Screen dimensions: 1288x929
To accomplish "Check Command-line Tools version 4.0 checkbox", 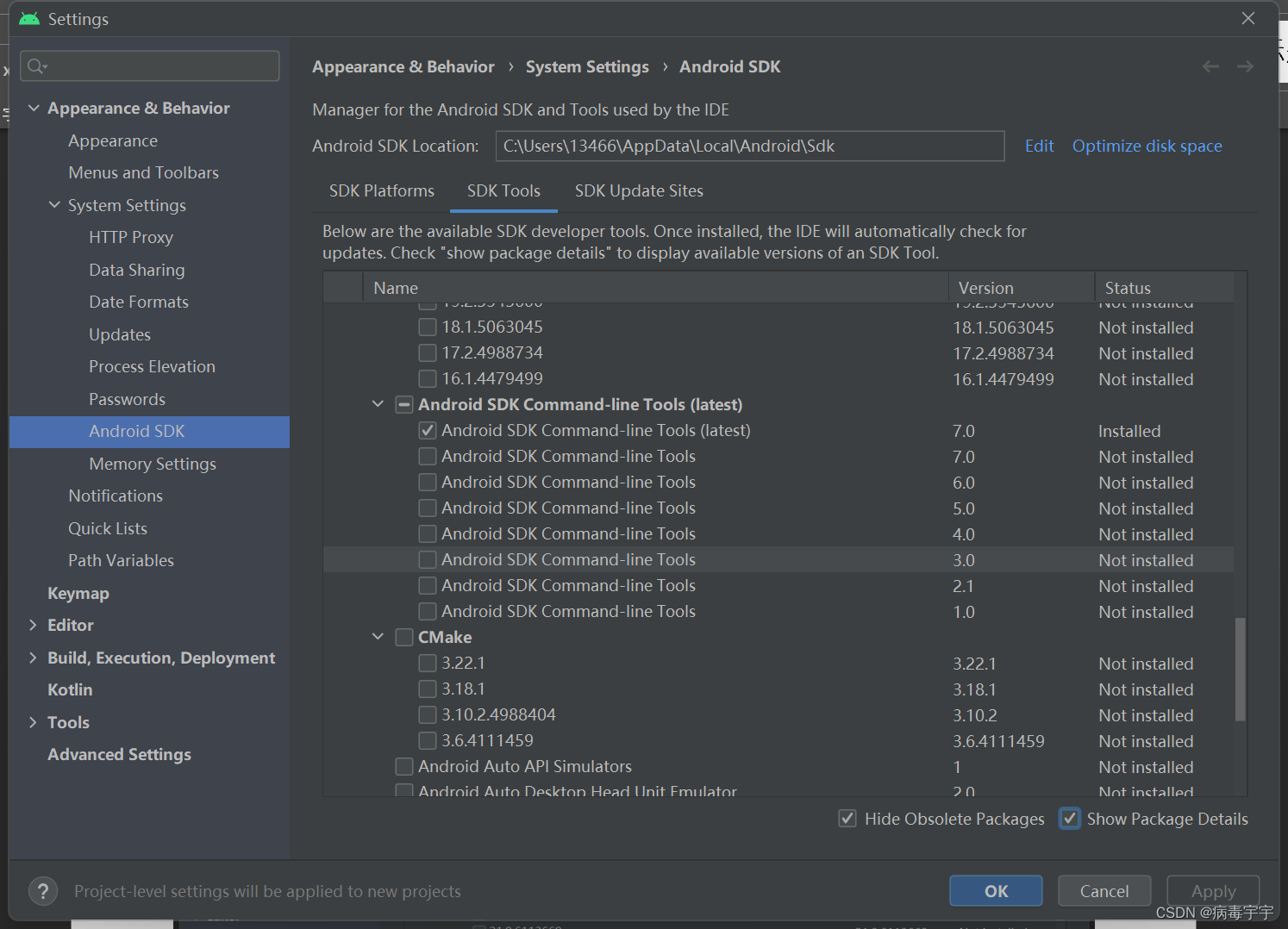I will coord(427,533).
